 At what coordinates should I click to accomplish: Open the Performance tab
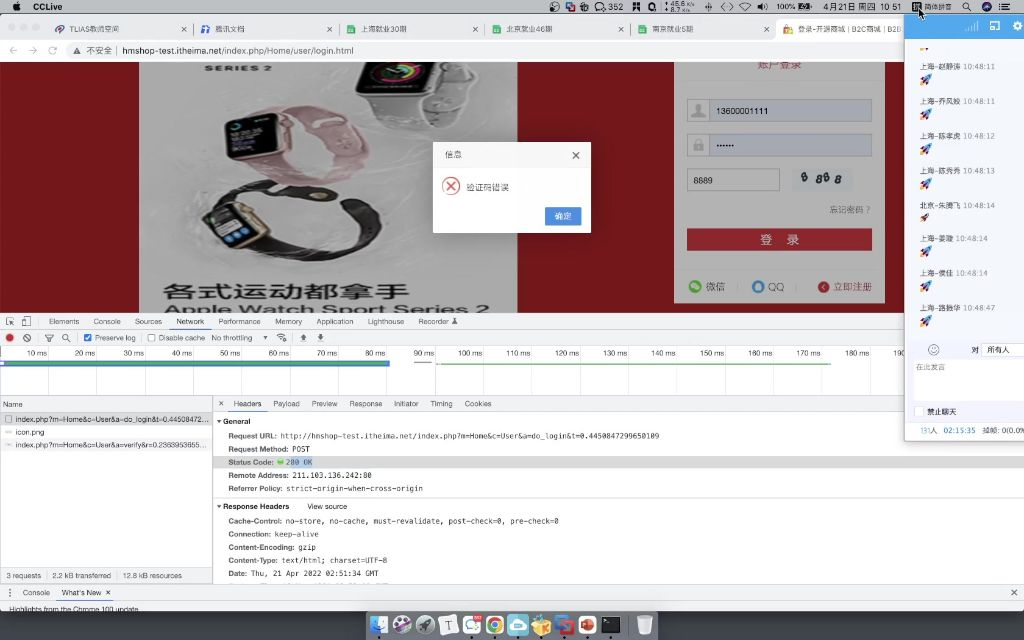pos(239,321)
